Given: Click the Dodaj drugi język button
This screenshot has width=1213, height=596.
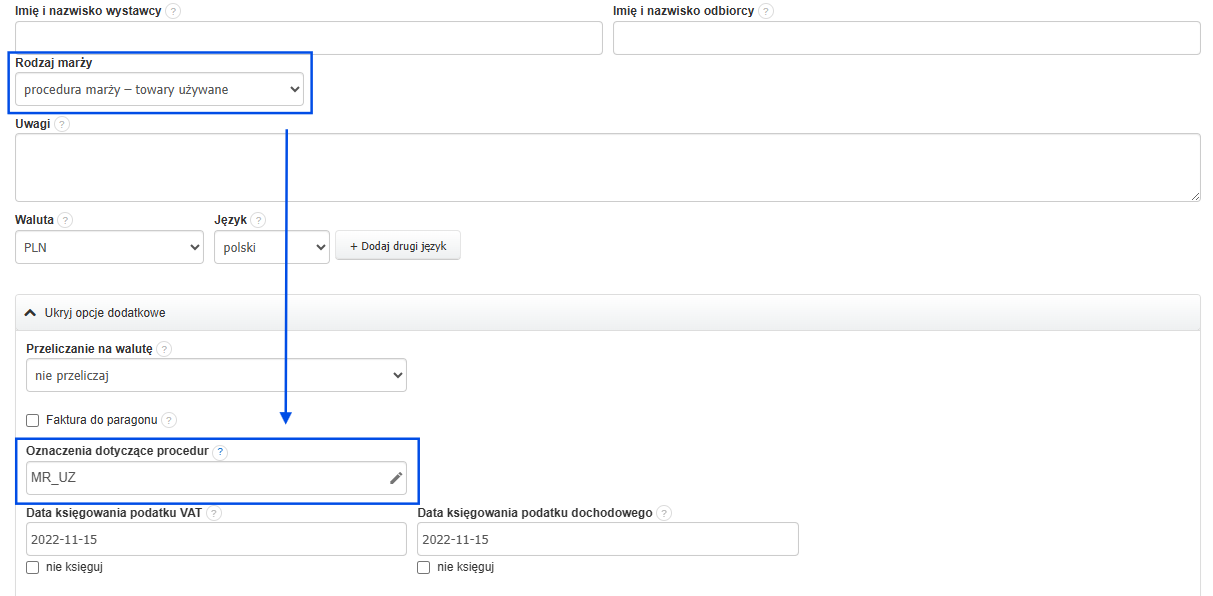Looking at the screenshot, I should 398,246.
